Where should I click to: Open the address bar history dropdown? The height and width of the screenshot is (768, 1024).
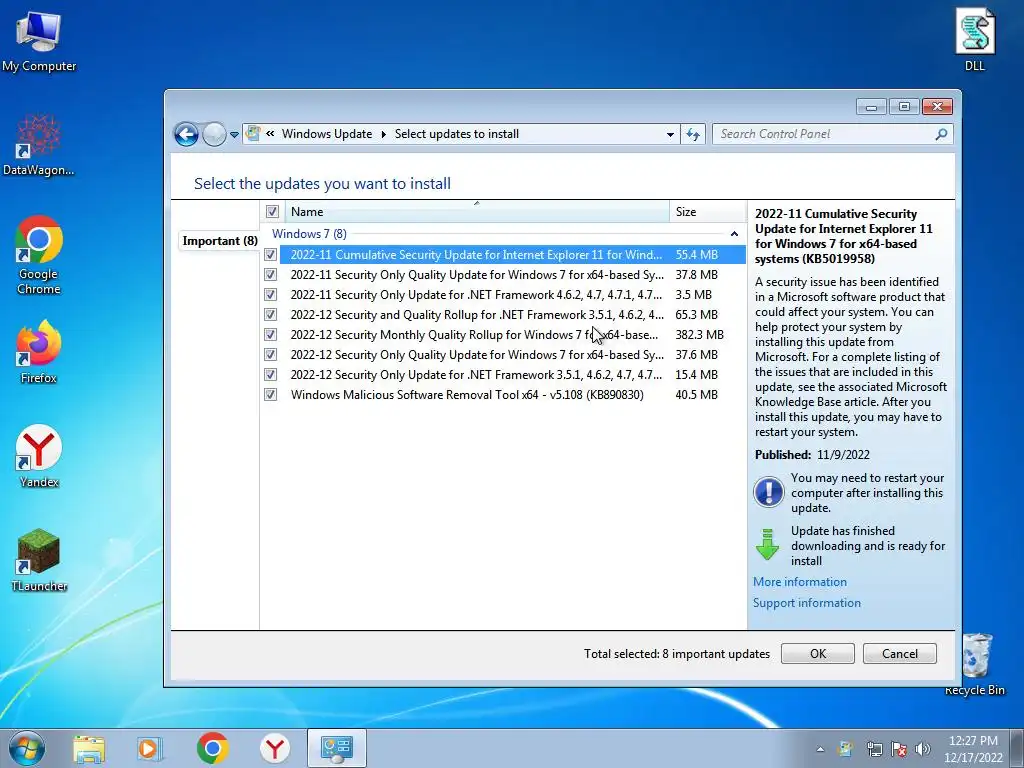pos(670,135)
